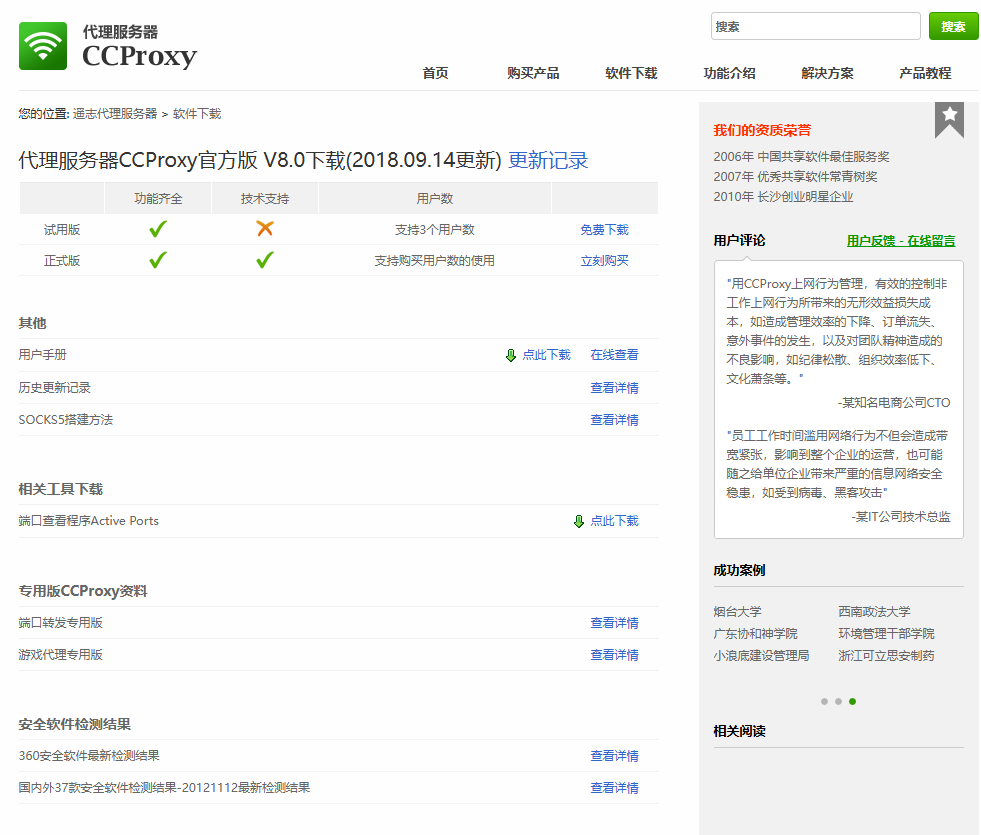Click 烟台大学 in success cases
Image resolution: width=981 pixels, height=835 pixels.
point(738,612)
